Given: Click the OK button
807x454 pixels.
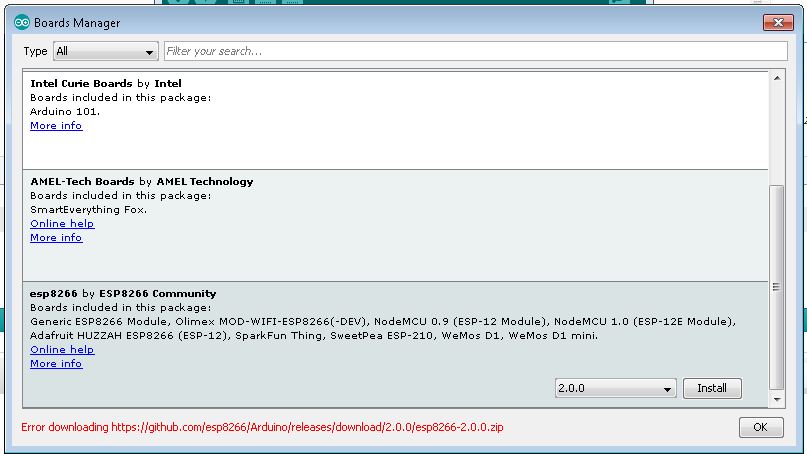Looking at the screenshot, I should pos(760,427).
